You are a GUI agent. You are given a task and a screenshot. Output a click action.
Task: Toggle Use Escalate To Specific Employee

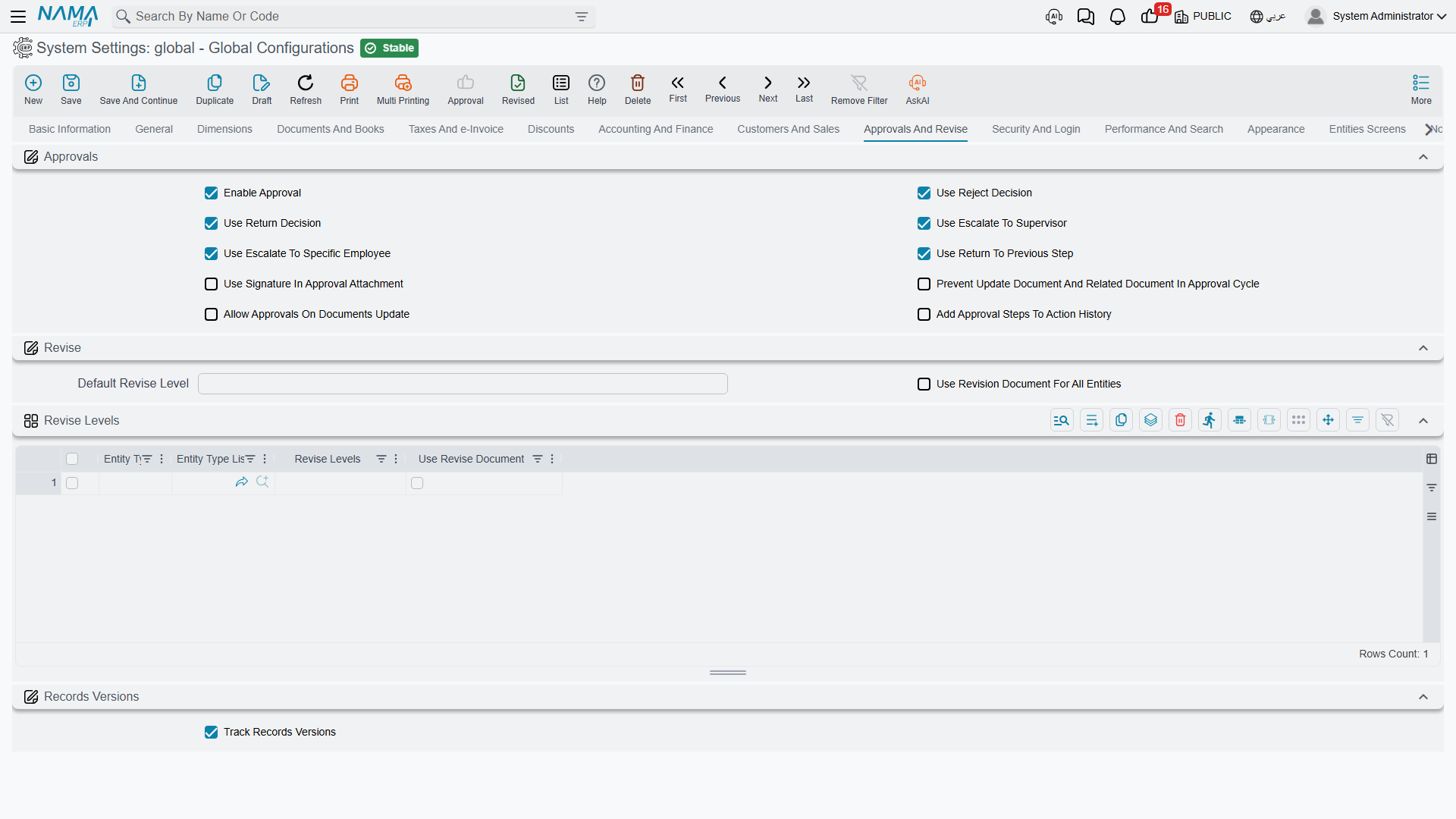[x=211, y=254]
